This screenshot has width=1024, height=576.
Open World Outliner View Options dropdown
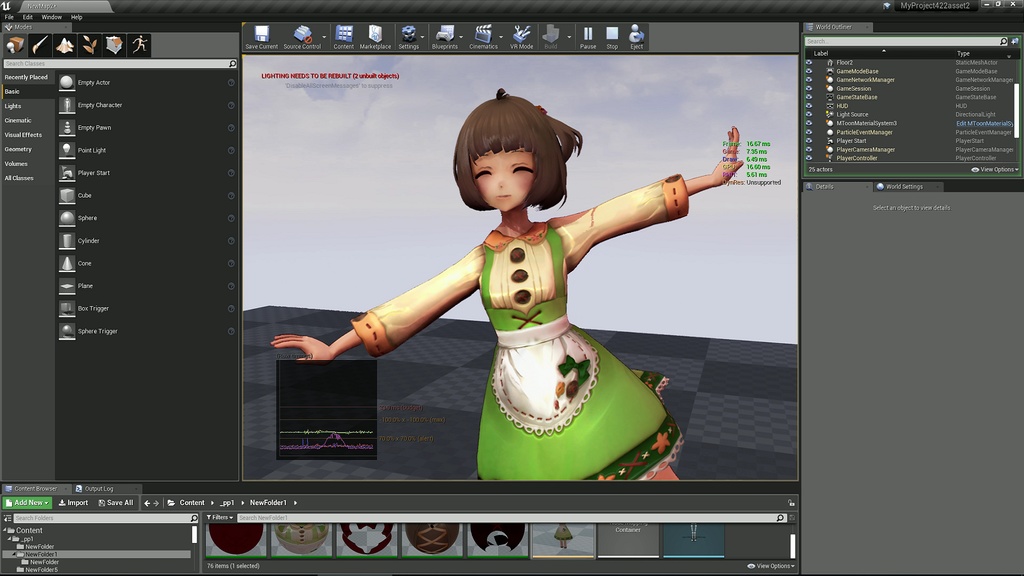[x=995, y=169]
